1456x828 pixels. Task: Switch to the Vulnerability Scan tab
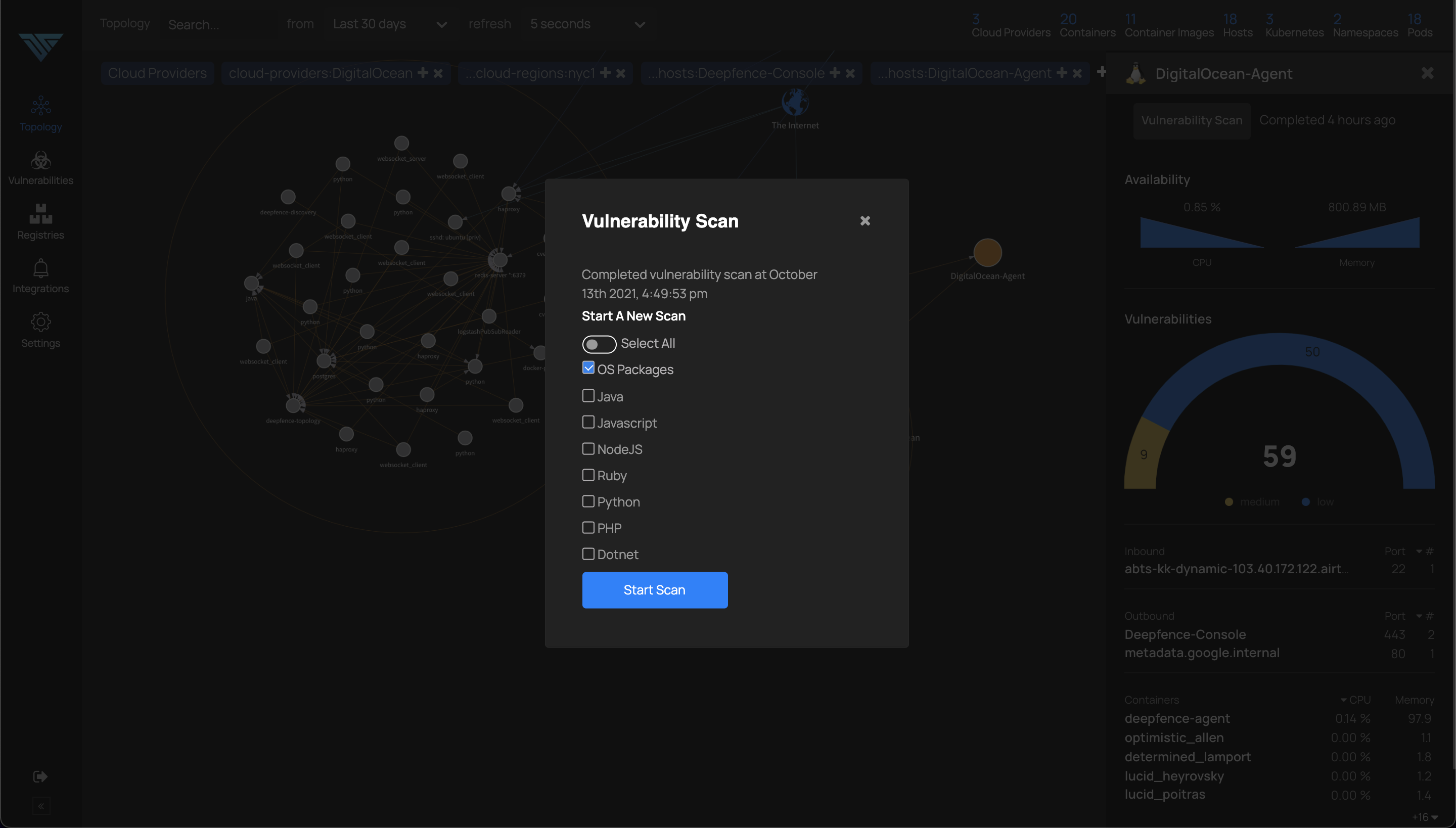pyautogui.click(x=1191, y=118)
